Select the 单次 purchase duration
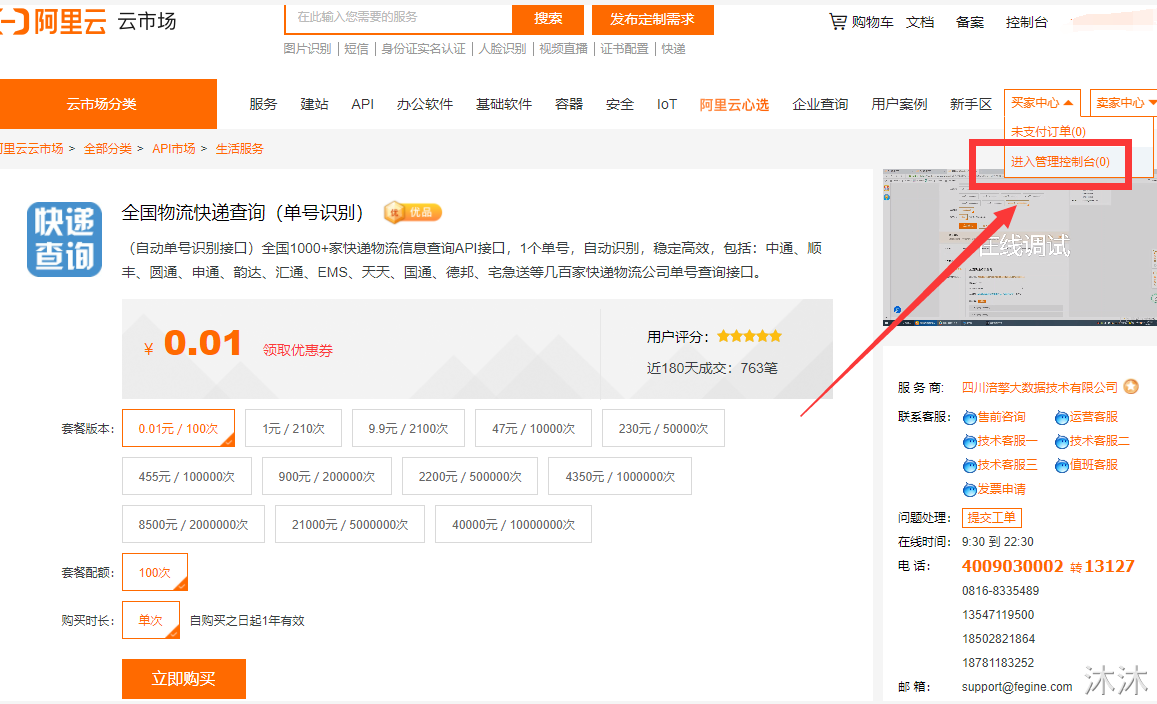Image resolution: width=1157 pixels, height=704 pixels. click(151, 620)
